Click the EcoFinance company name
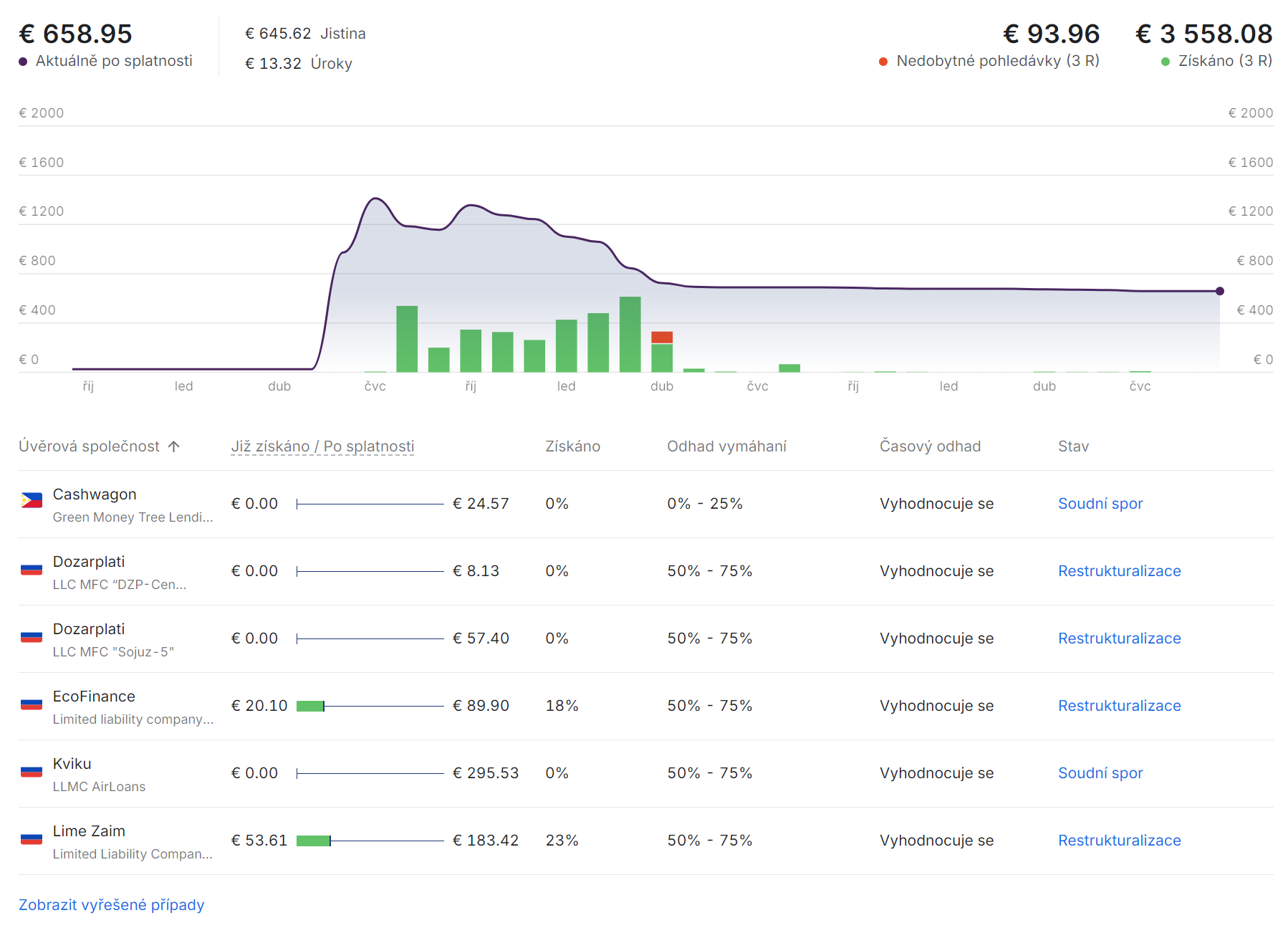Image resolution: width=1288 pixels, height=933 pixels. click(94, 697)
